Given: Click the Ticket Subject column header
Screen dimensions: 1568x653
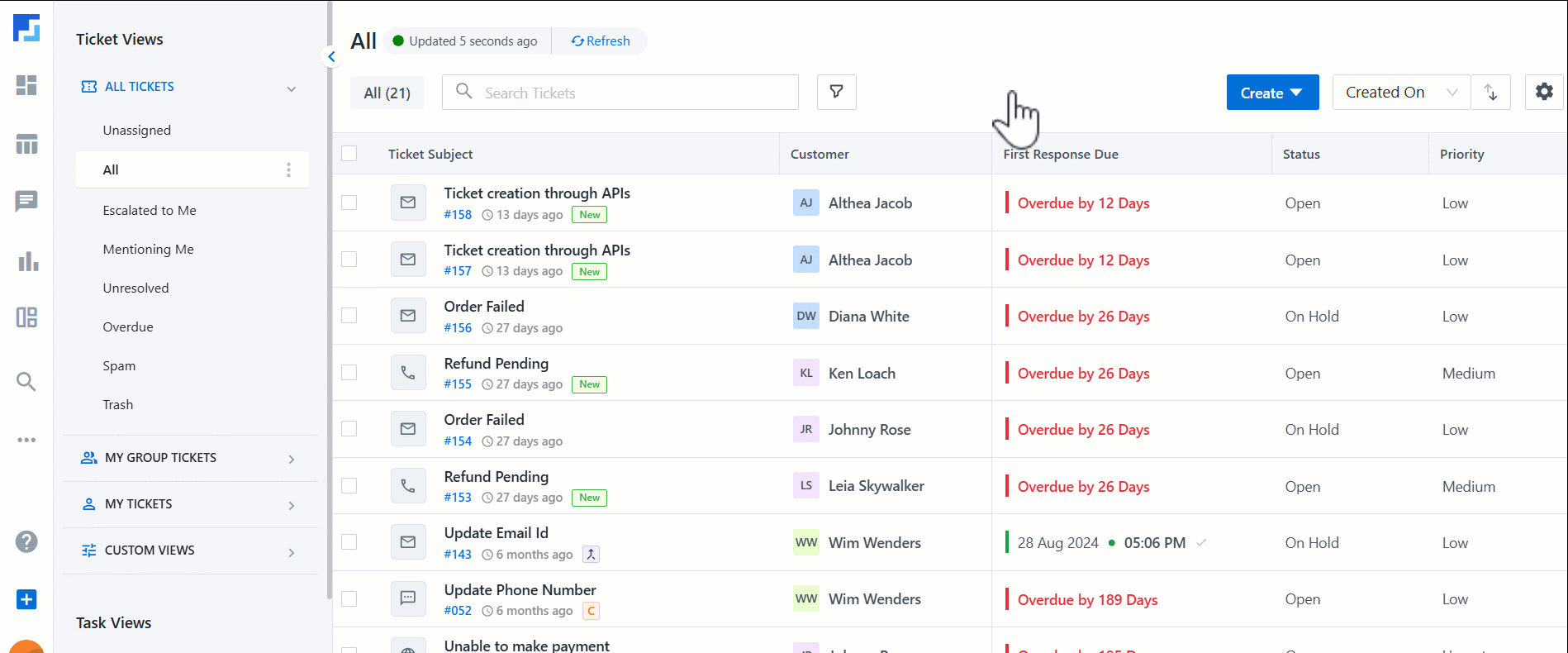Looking at the screenshot, I should (430, 154).
